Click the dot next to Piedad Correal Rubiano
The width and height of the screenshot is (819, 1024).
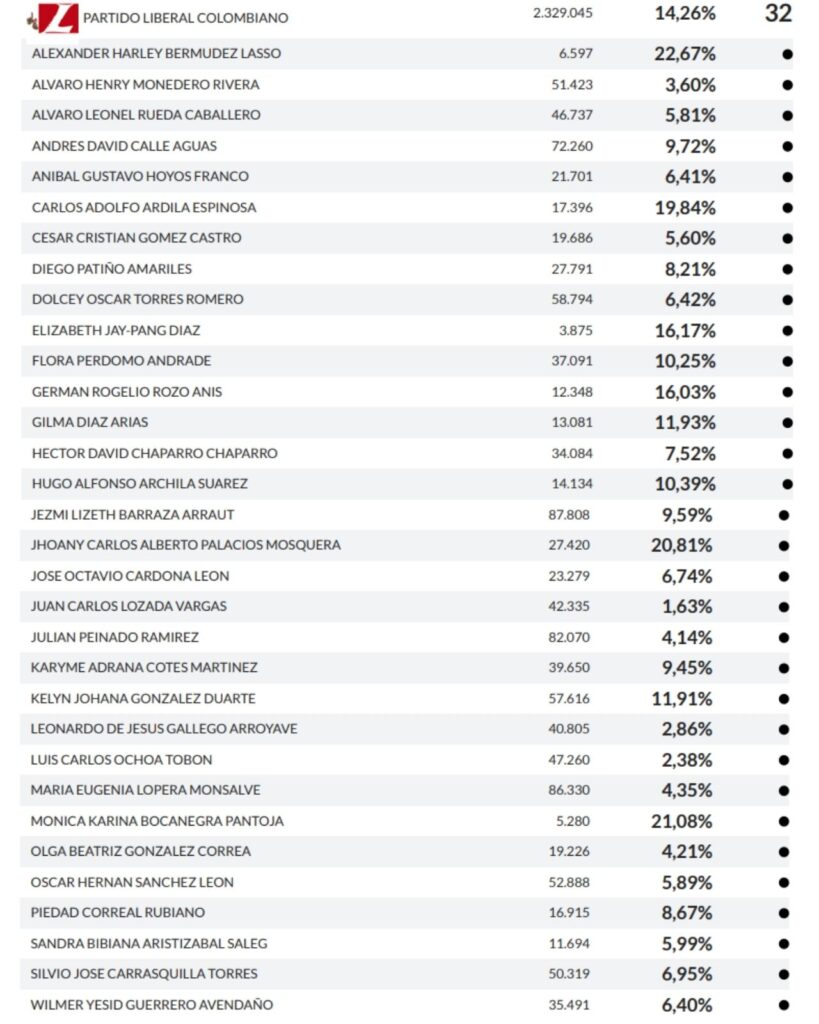point(784,913)
